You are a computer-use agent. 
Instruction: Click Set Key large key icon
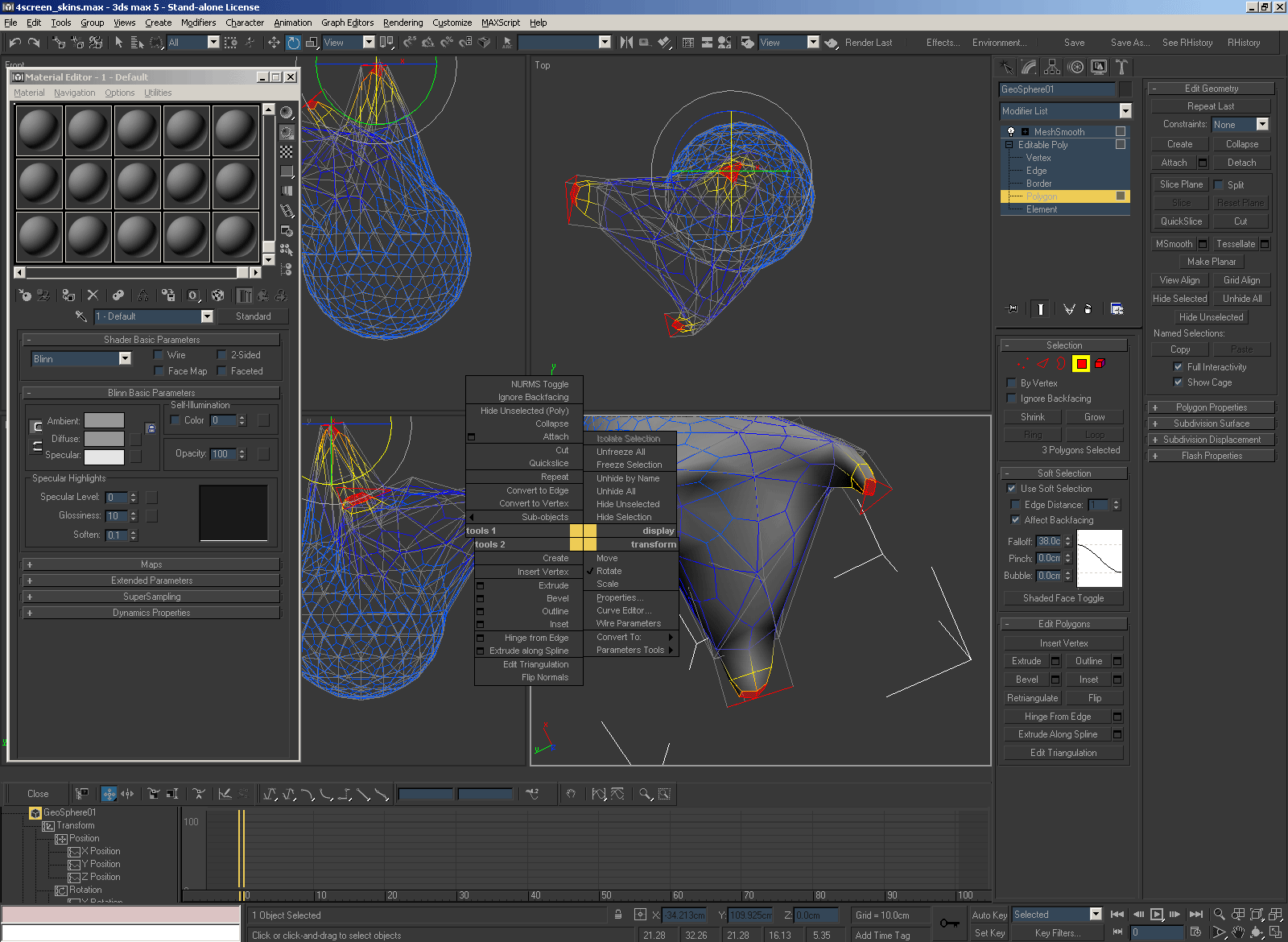click(x=949, y=923)
